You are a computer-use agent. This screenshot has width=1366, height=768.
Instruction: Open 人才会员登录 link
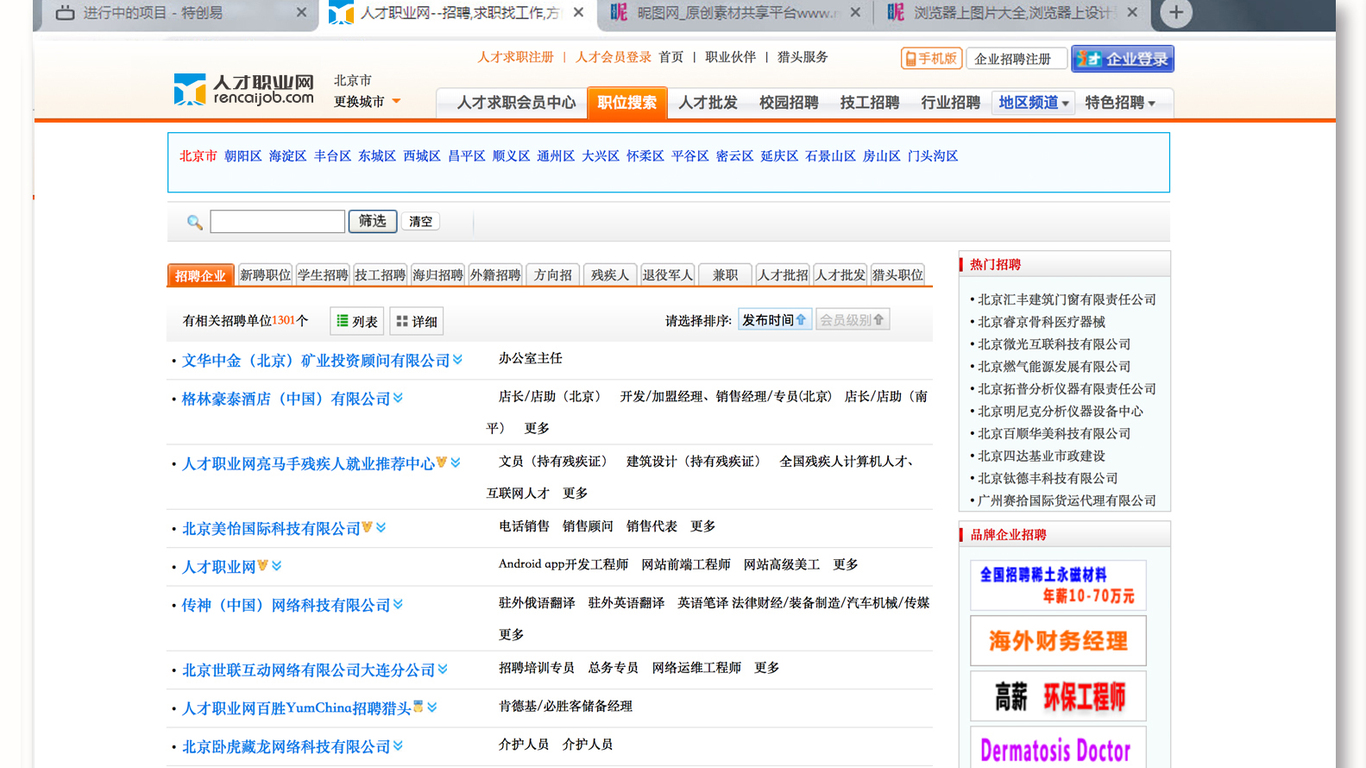pos(613,57)
